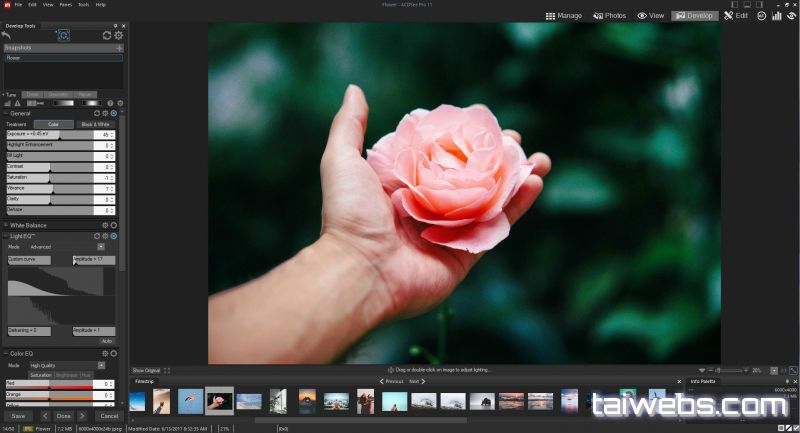Toggle White Balance group on or off
The width and height of the screenshot is (800, 433).
point(114,225)
